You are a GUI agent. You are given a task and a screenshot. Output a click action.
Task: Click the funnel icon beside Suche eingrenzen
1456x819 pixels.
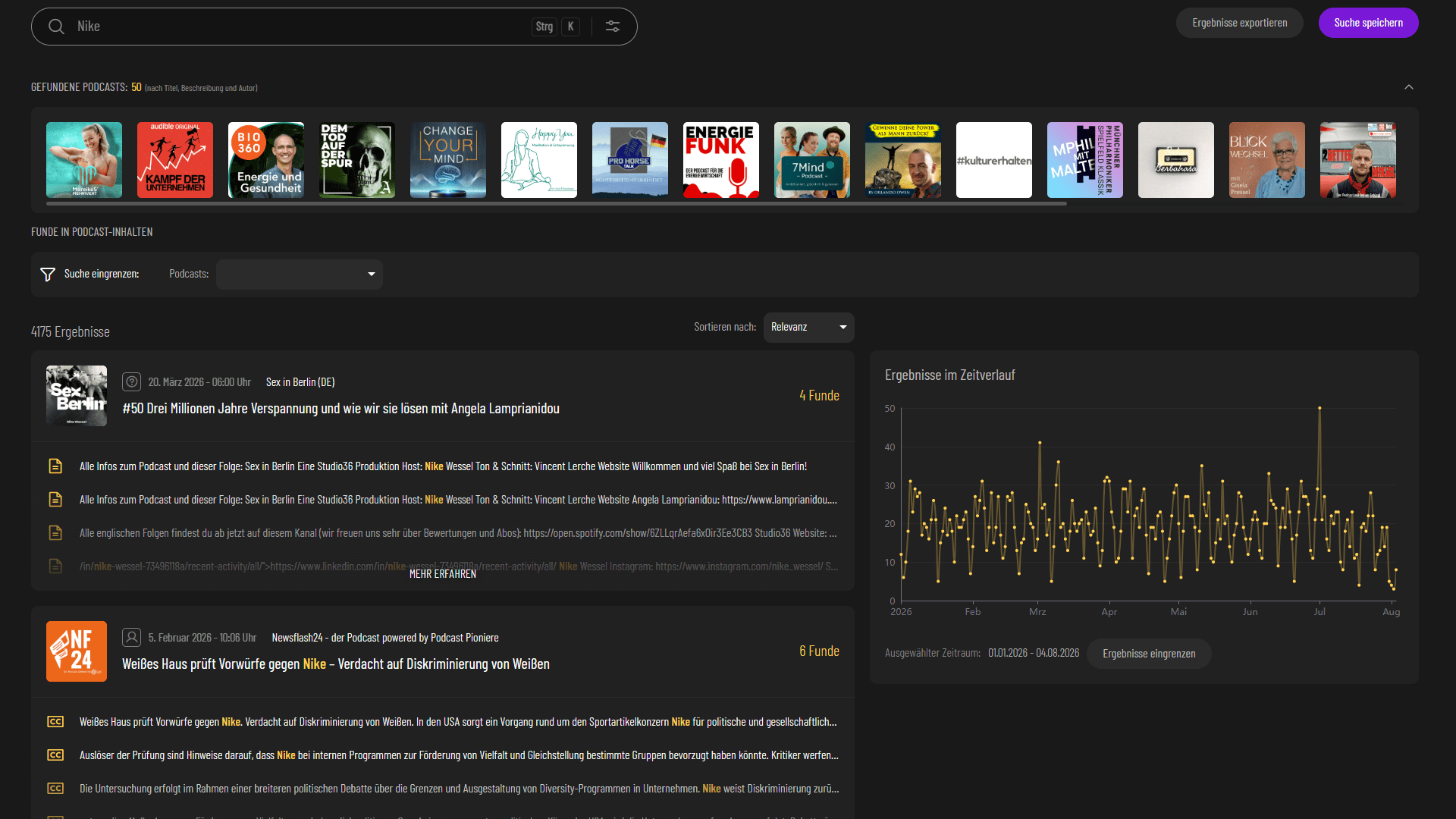click(x=48, y=275)
